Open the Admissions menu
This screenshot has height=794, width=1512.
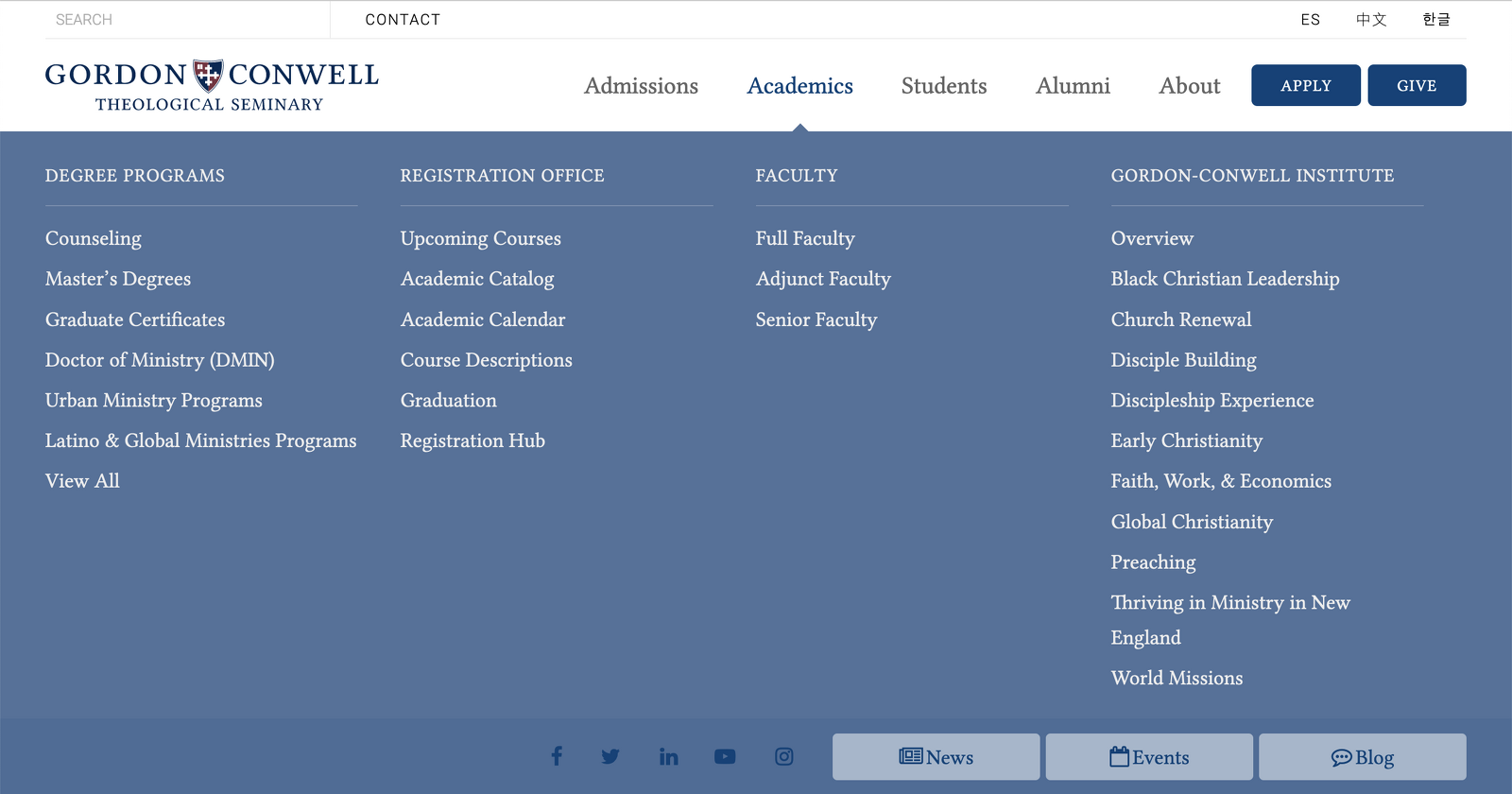click(641, 86)
